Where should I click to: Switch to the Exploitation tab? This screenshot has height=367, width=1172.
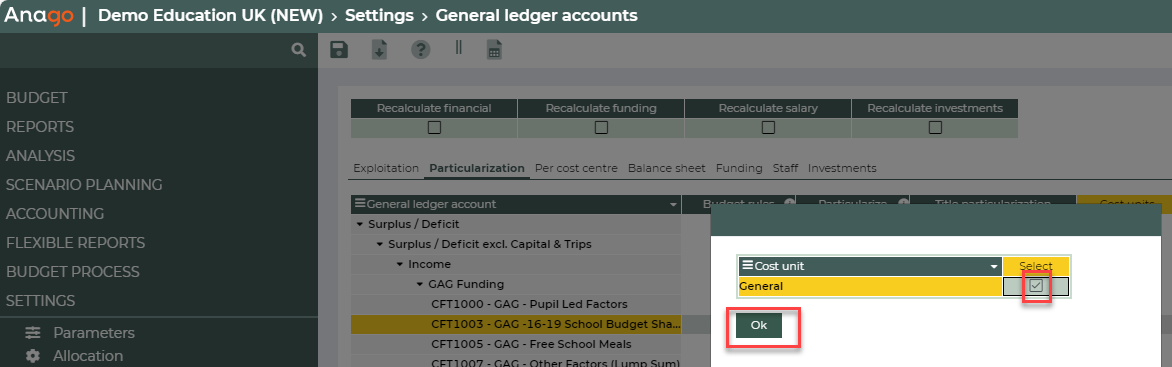(386, 168)
